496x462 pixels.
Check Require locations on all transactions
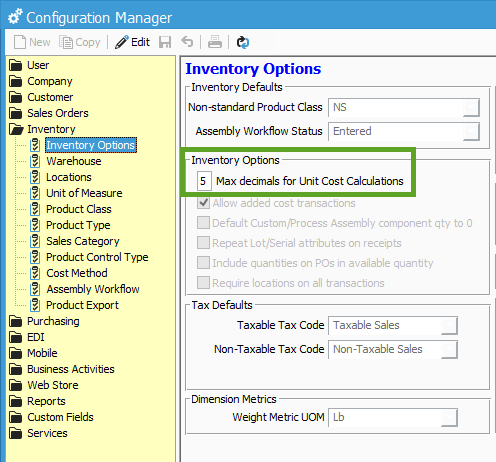[203, 283]
